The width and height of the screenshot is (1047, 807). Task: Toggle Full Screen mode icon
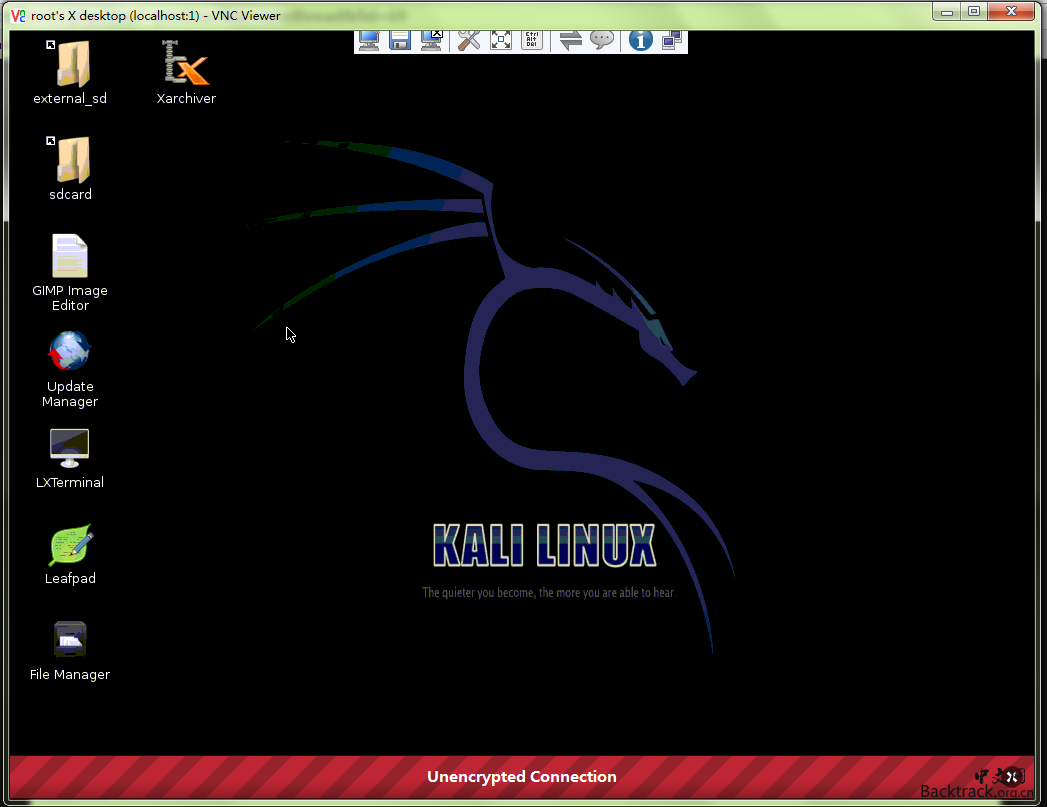501,41
